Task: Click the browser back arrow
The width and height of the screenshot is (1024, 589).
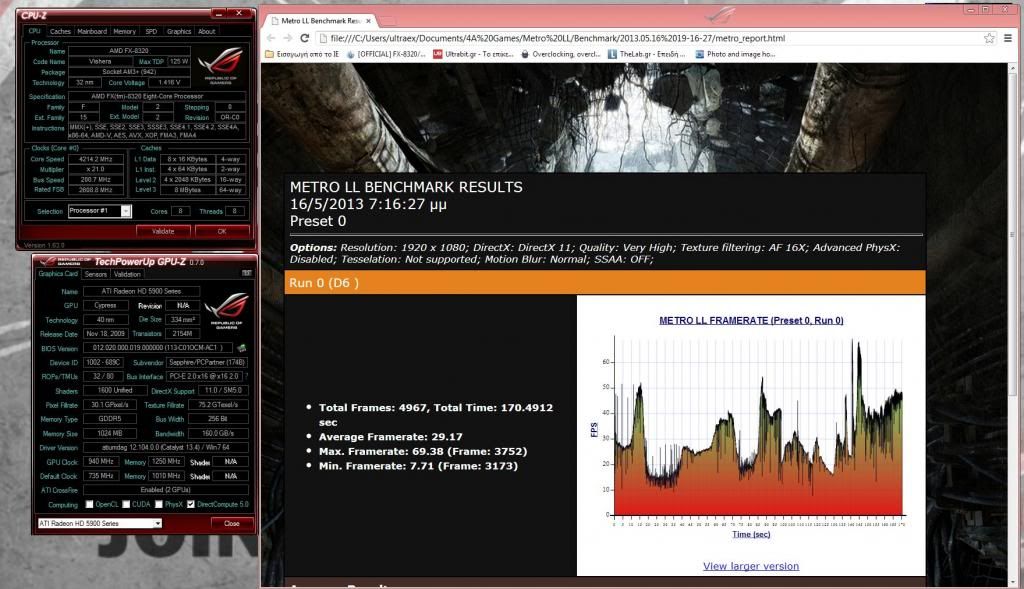Action: click(273, 38)
